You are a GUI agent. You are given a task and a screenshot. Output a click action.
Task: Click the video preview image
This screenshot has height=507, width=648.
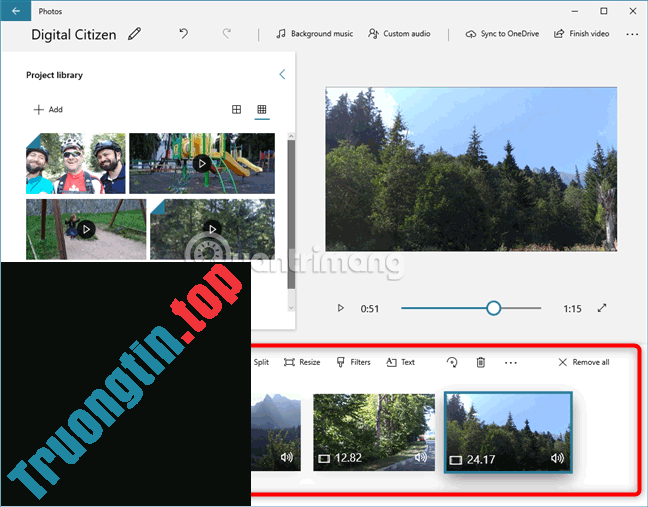[x=471, y=169]
